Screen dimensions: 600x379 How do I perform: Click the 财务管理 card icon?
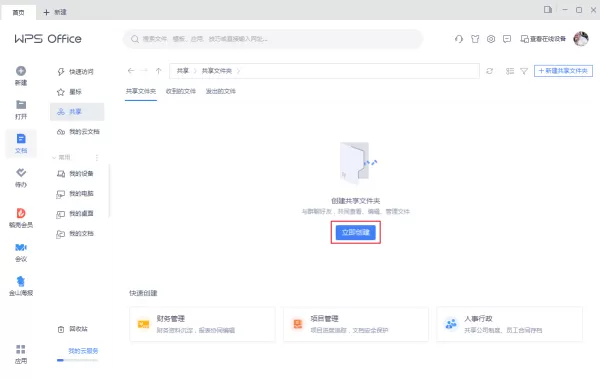pyautogui.click(x=143, y=324)
